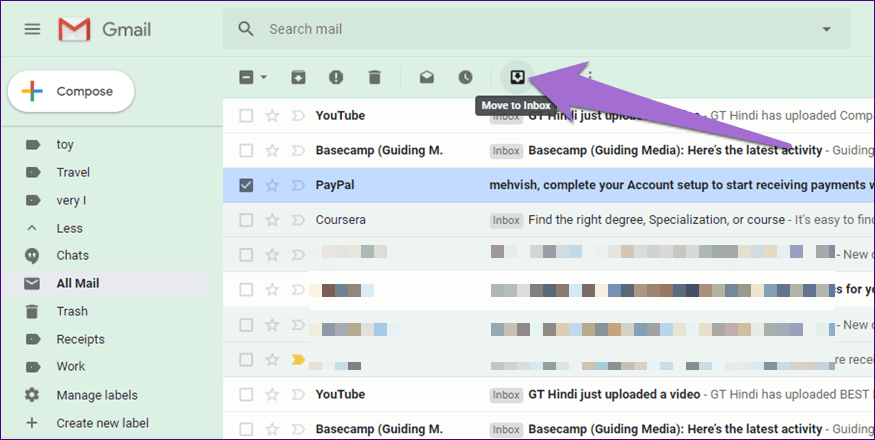Screen dimensions: 875x440
Task: Click Manage labels link
Action: coord(97,395)
